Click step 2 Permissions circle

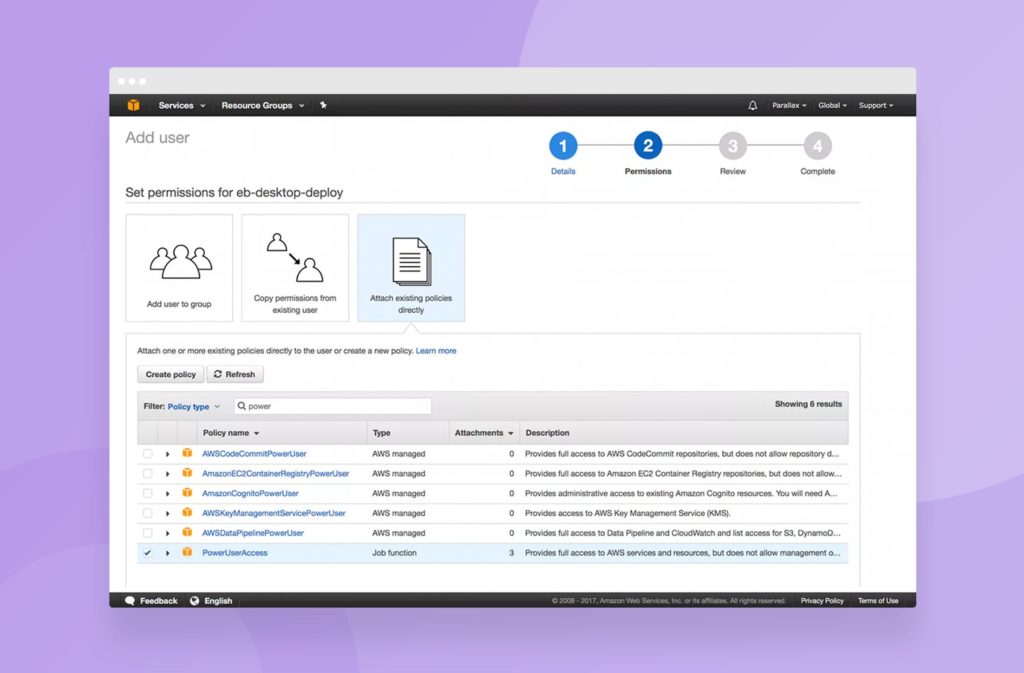tap(648, 146)
